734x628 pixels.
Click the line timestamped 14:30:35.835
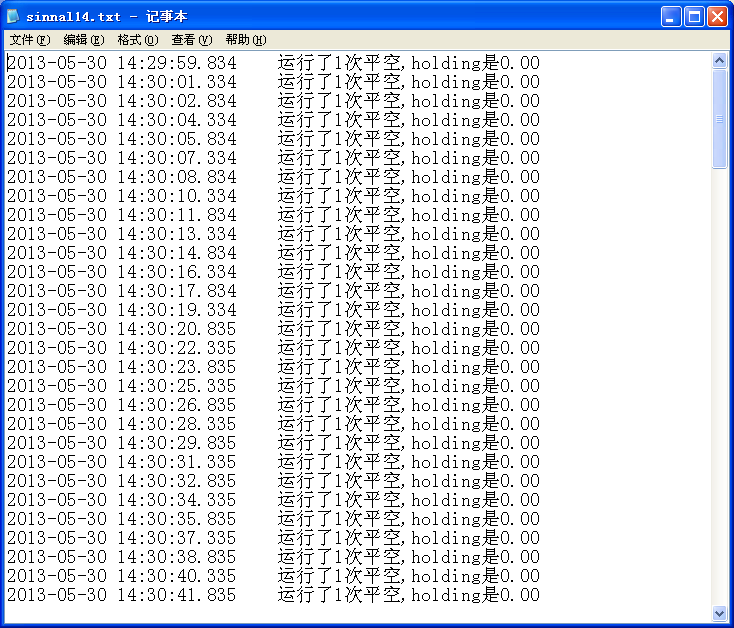tap(273, 518)
